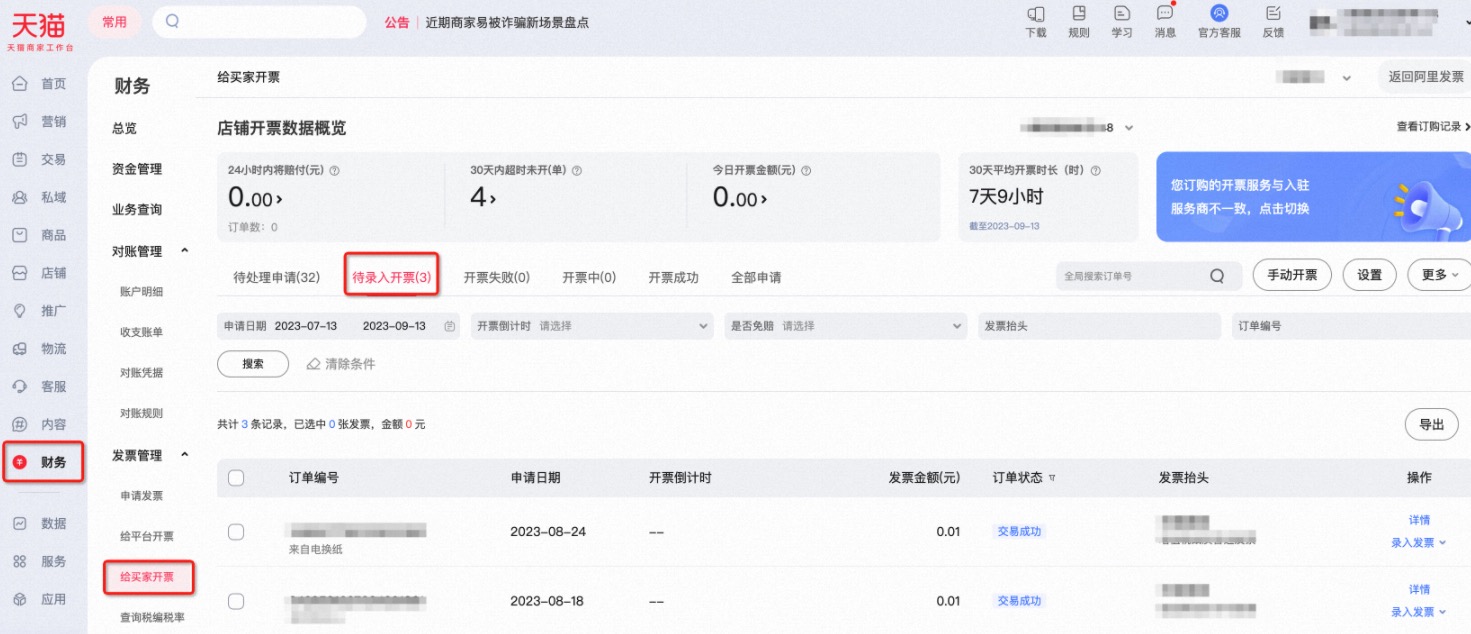Click the 常用 button in top bar
1471x634 pixels.
tap(115, 22)
